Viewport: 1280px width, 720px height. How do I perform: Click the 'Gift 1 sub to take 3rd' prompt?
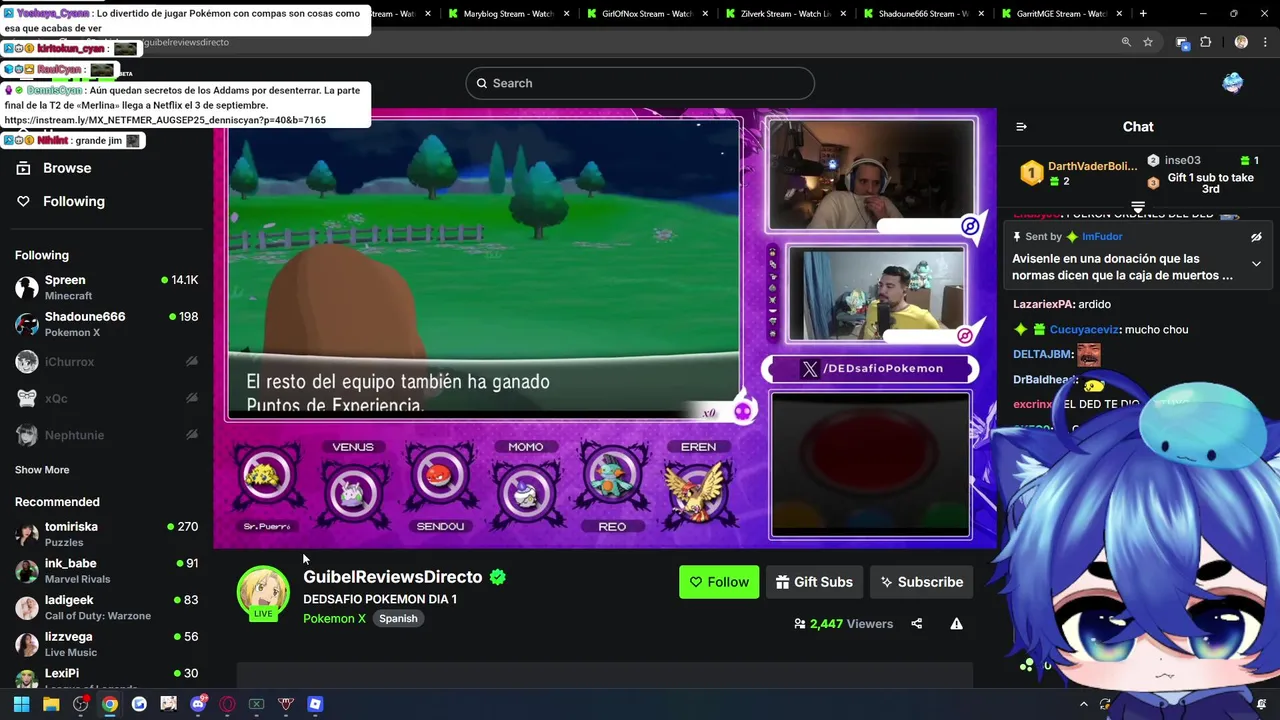point(1210,183)
